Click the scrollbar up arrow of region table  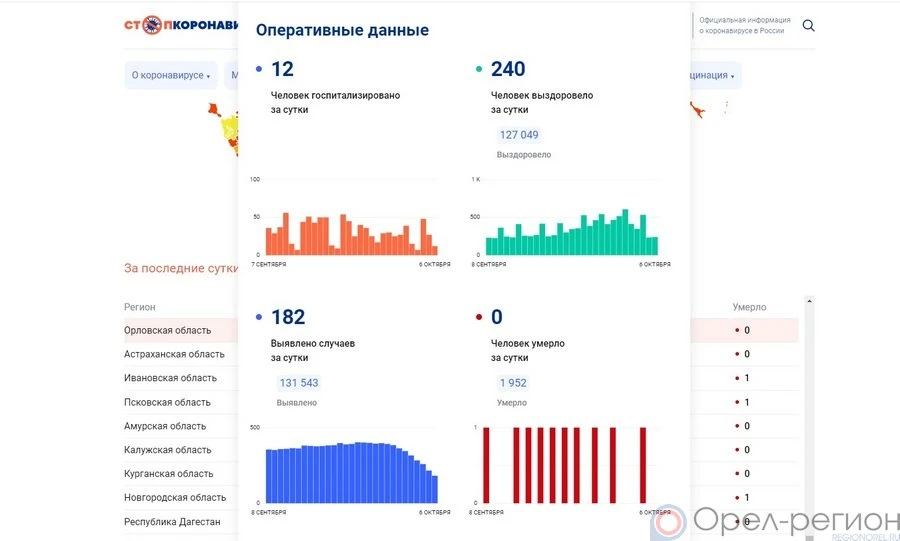pyautogui.click(x=809, y=301)
